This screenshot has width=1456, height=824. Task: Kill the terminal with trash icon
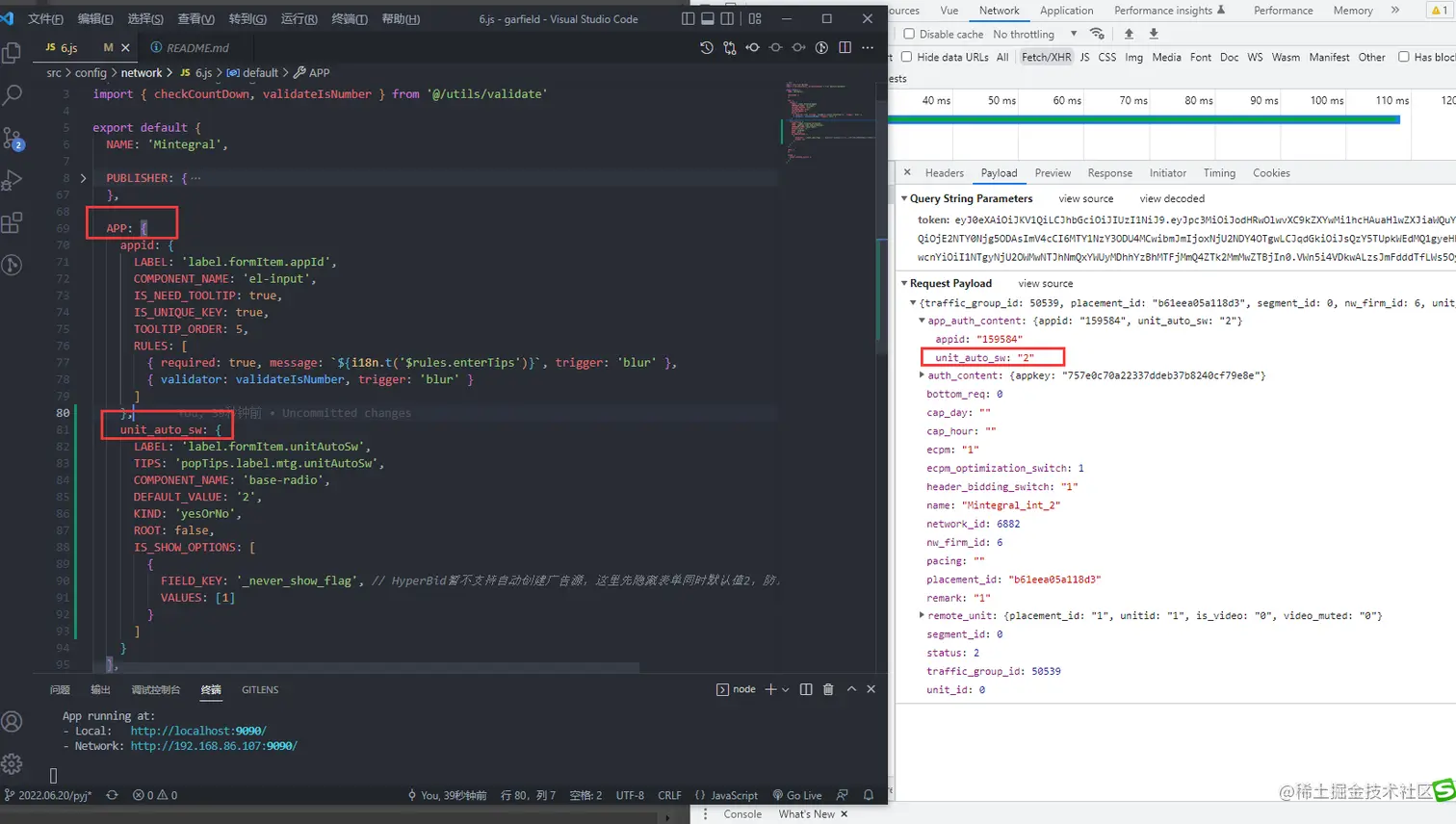(x=828, y=689)
